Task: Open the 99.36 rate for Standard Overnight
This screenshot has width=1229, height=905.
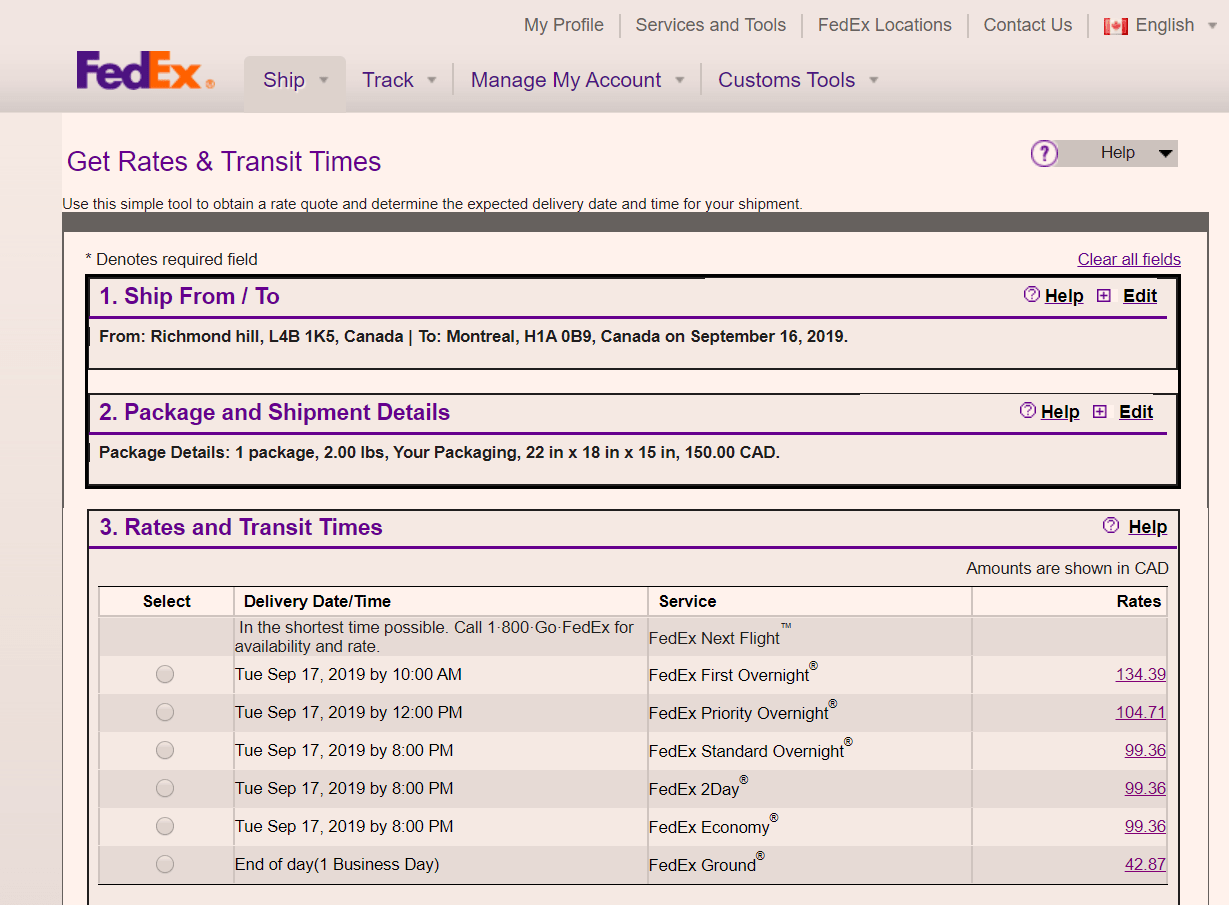Action: coord(1145,750)
